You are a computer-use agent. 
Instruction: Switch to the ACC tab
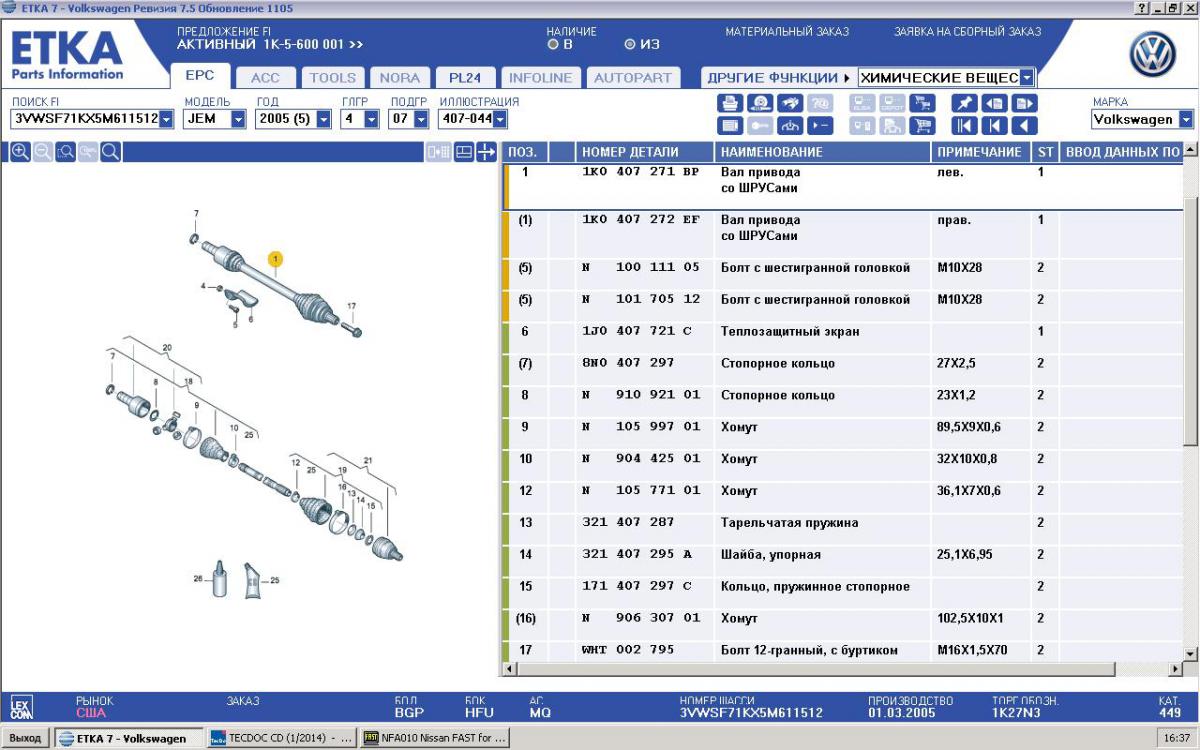265,77
